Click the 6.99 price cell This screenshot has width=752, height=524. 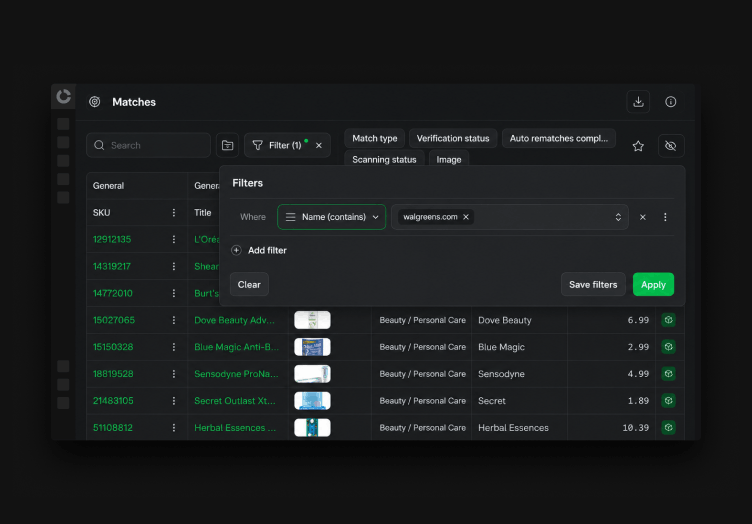pyautogui.click(x=611, y=320)
